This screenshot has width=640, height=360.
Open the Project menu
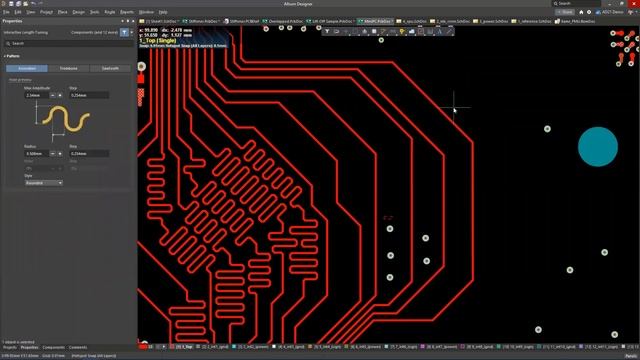click(46, 12)
